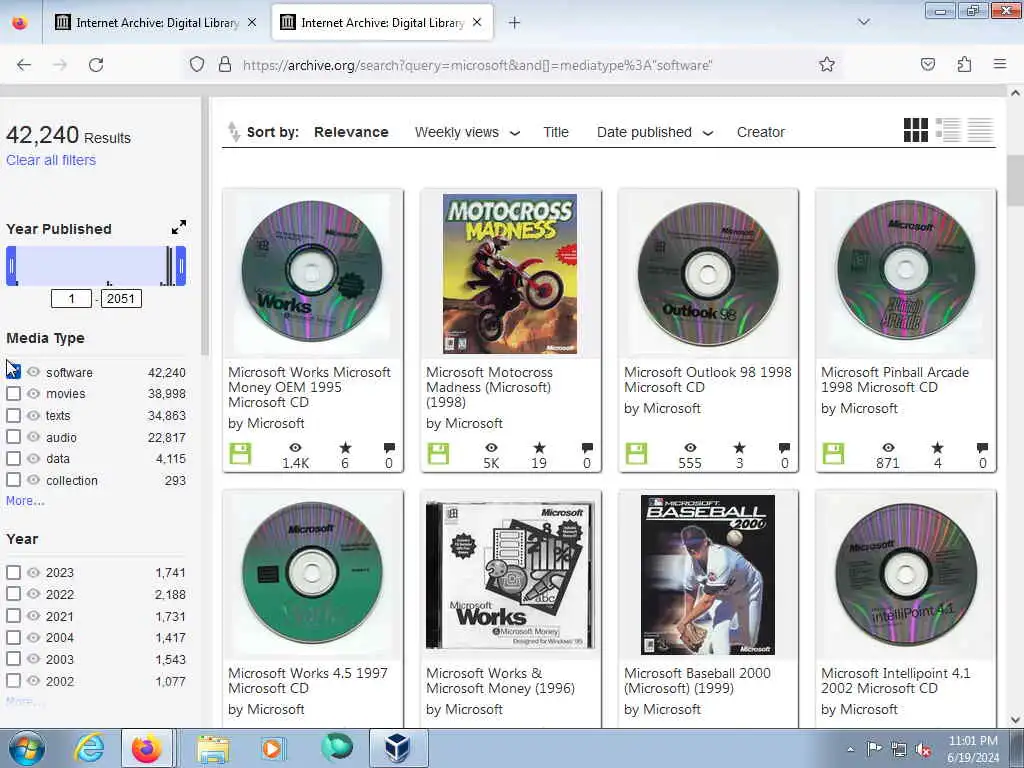Open Microsoft Outlook 98 1998 title link
This screenshot has width=1024, height=768.
click(707, 379)
